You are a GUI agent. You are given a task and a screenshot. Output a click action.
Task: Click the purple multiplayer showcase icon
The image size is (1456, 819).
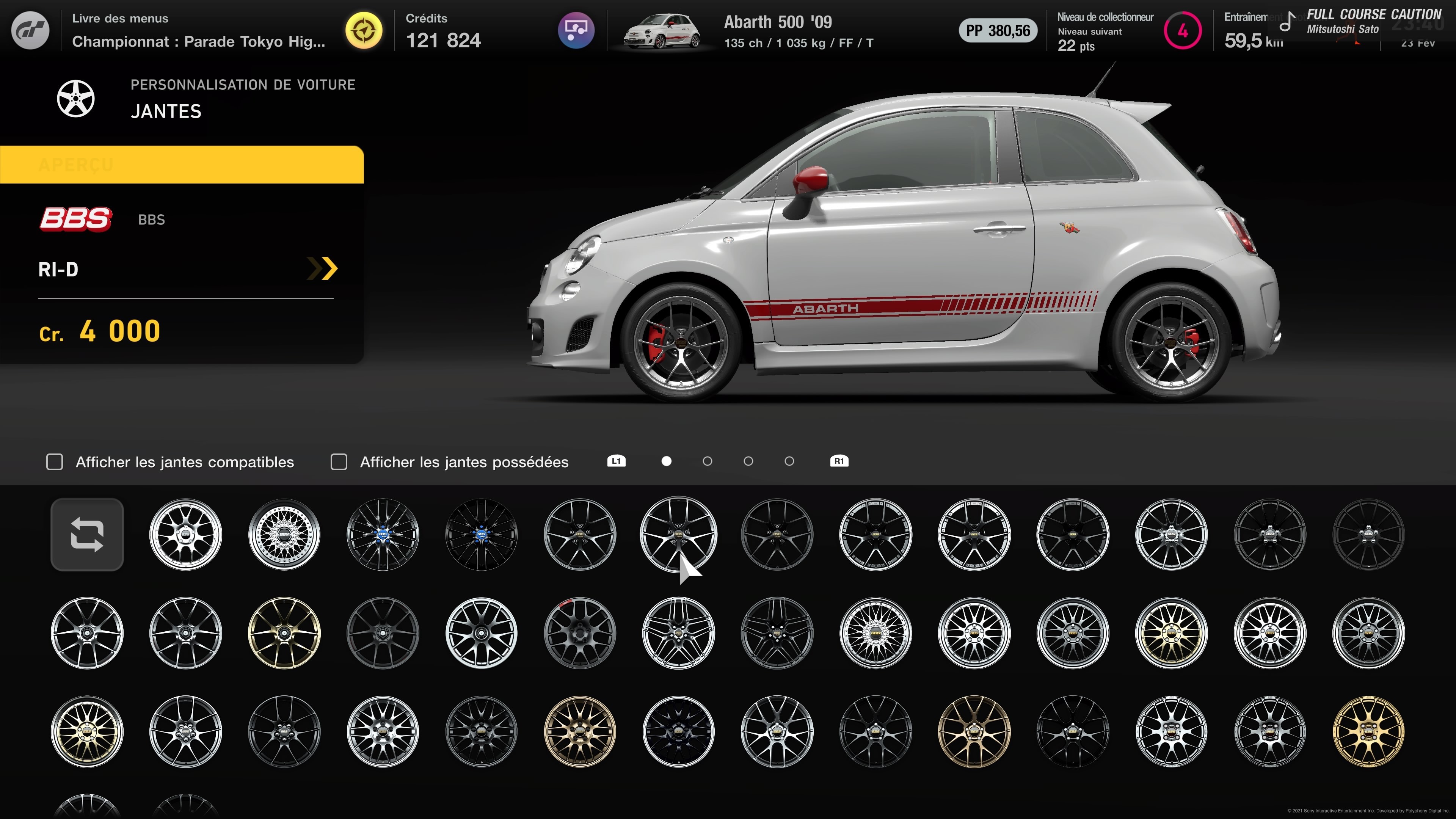576,30
